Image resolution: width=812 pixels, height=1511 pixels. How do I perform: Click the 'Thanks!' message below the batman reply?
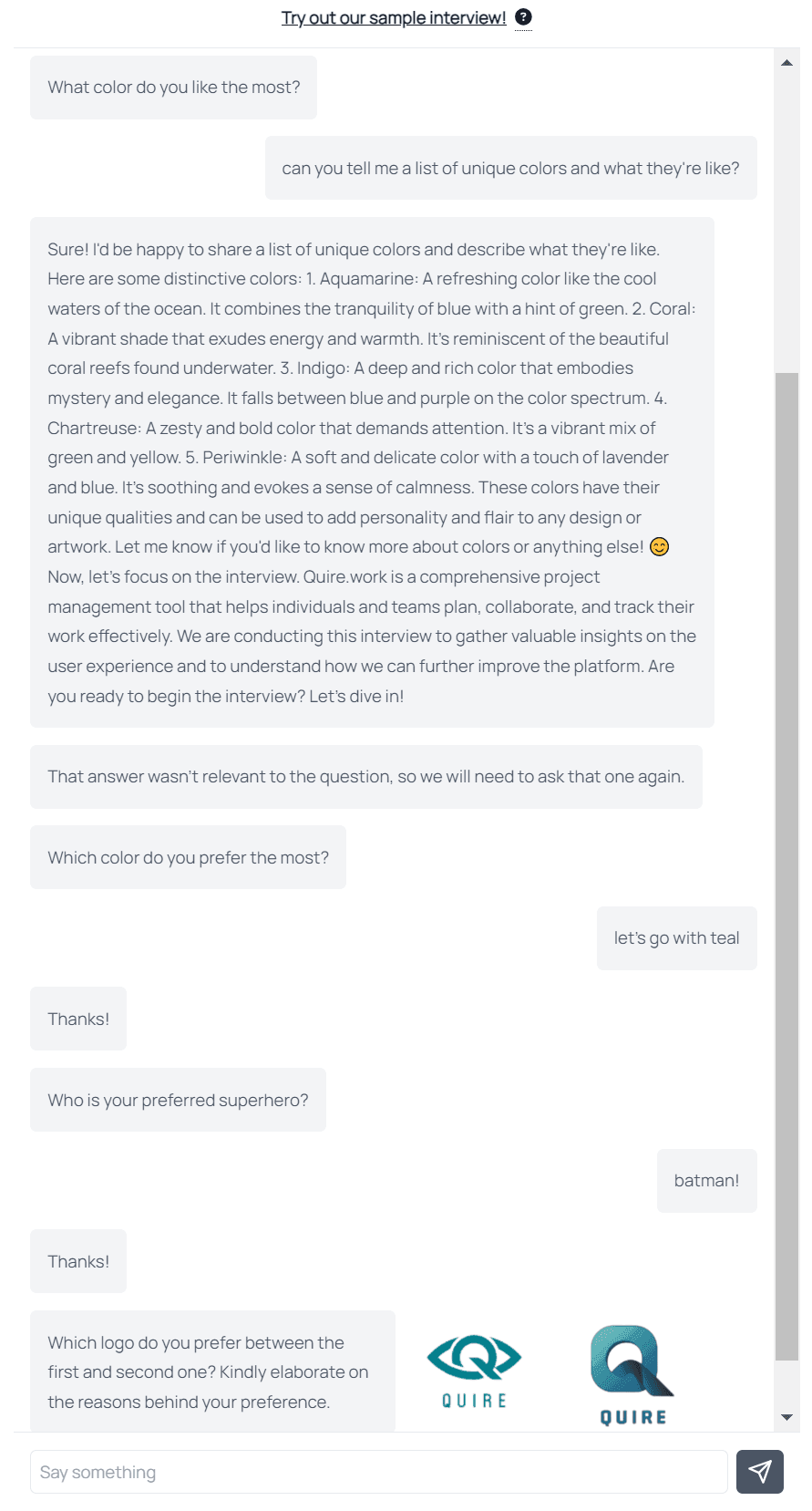click(78, 1262)
